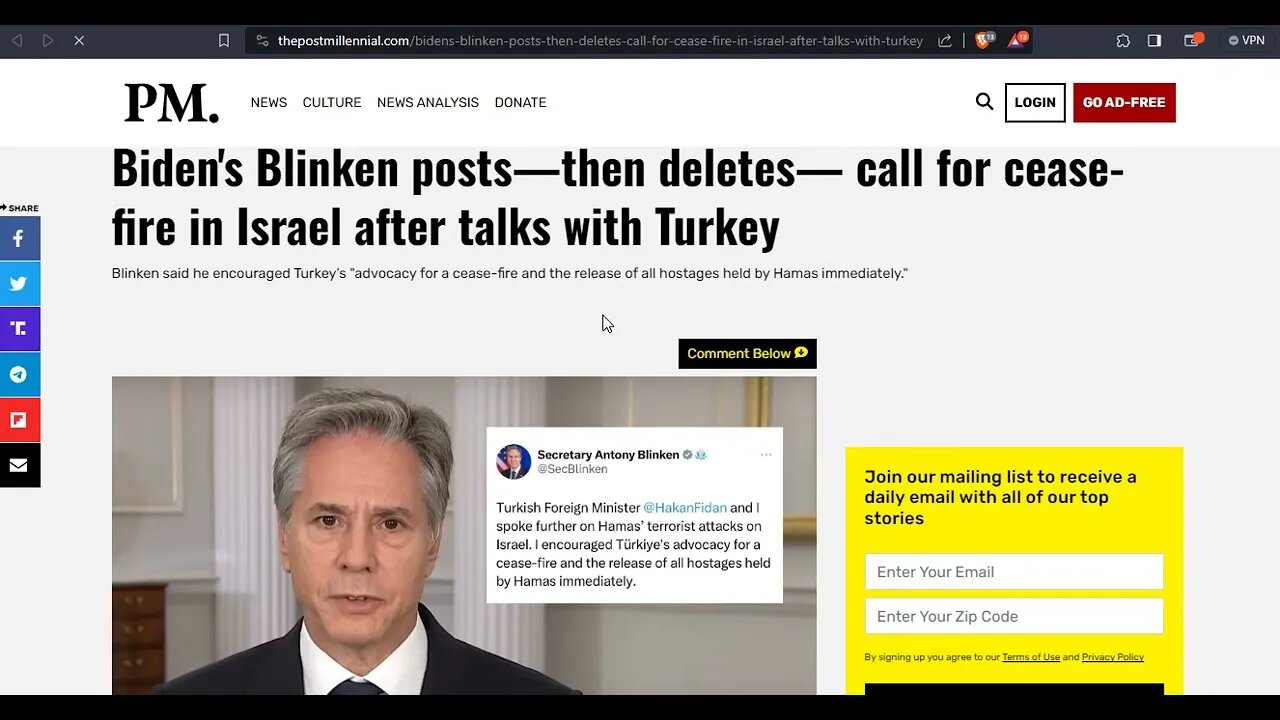Viewport: 1280px width, 720px height.
Task: Share article via Flipboard icon
Action: click(x=19, y=420)
